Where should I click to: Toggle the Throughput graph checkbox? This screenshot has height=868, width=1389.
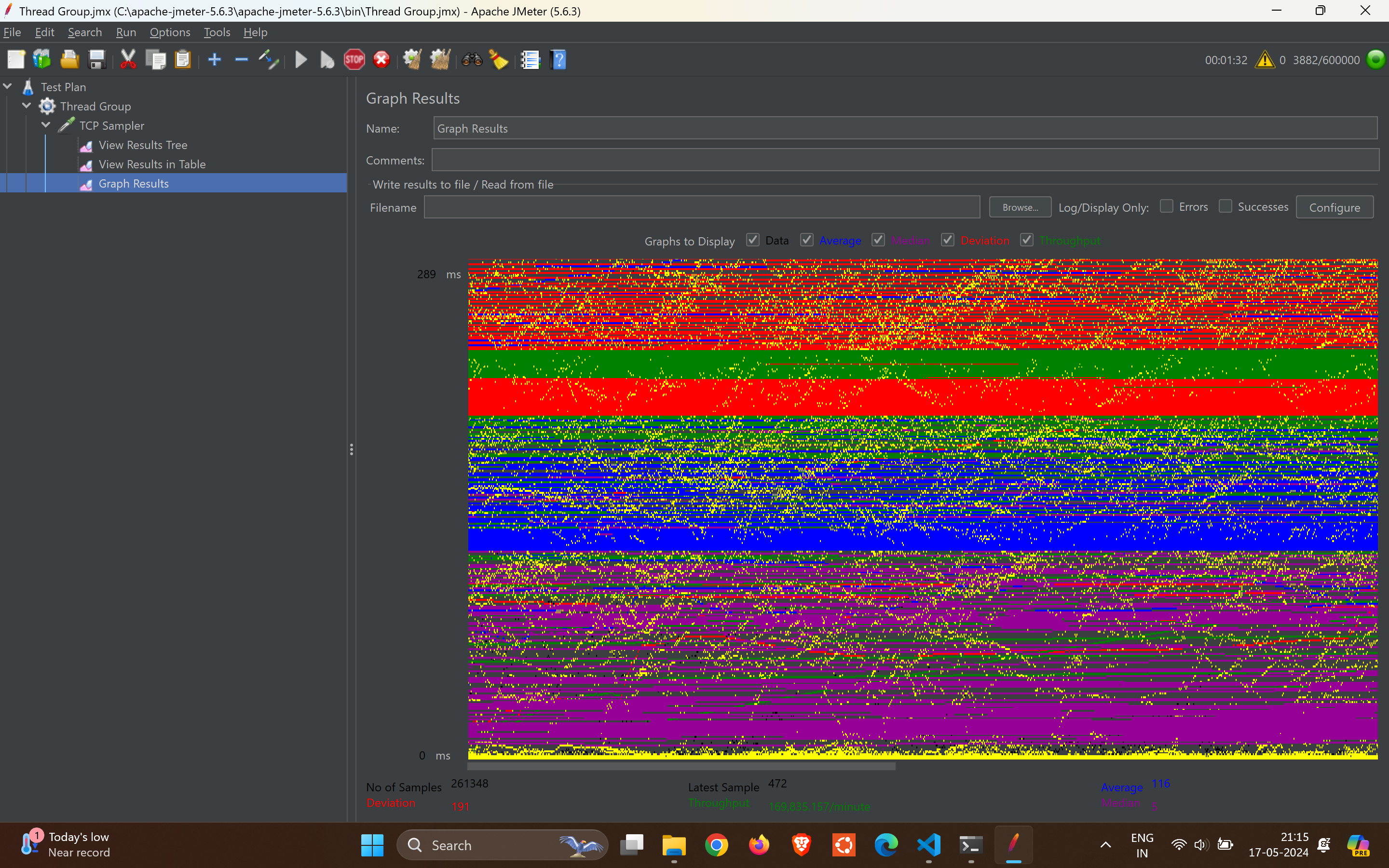[x=1027, y=240]
